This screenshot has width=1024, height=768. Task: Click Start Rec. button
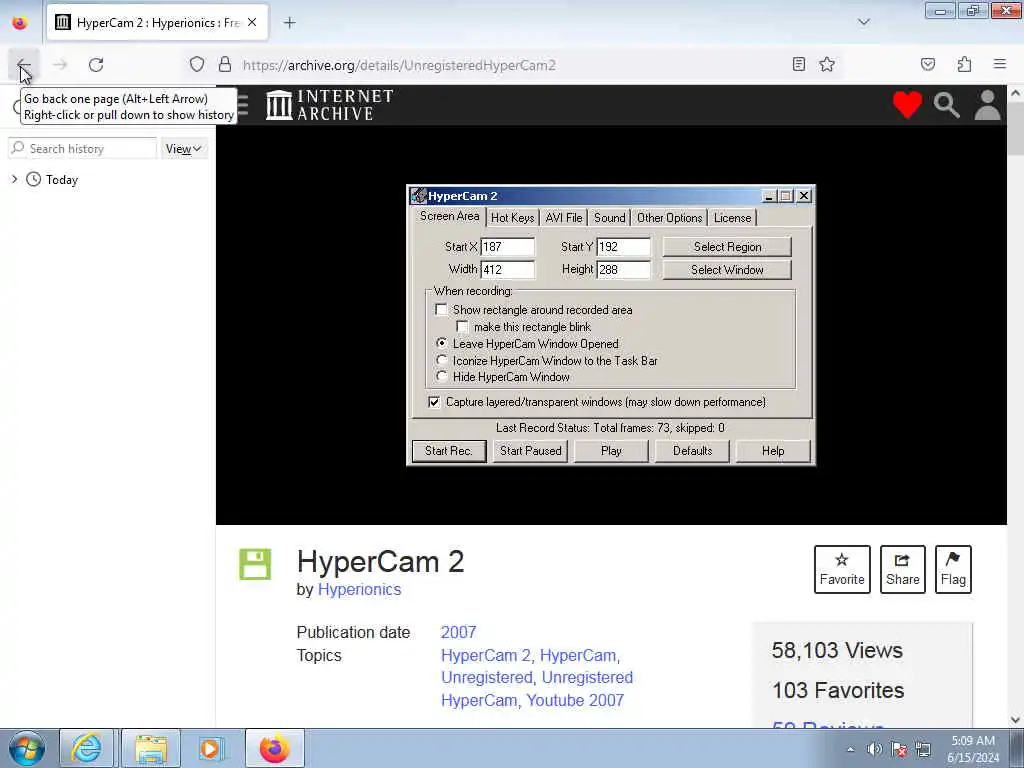pos(449,451)
